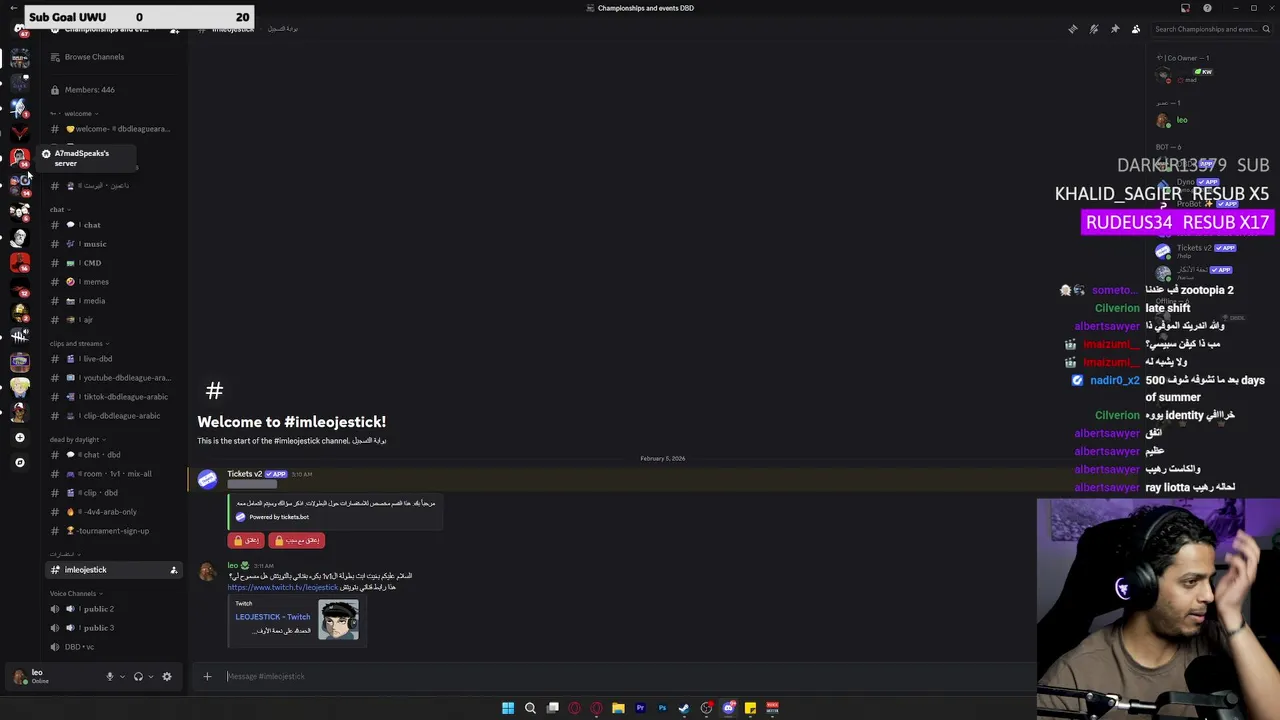Click leo's message avatar
The image size is (1280, 720).
coord(207,572)
